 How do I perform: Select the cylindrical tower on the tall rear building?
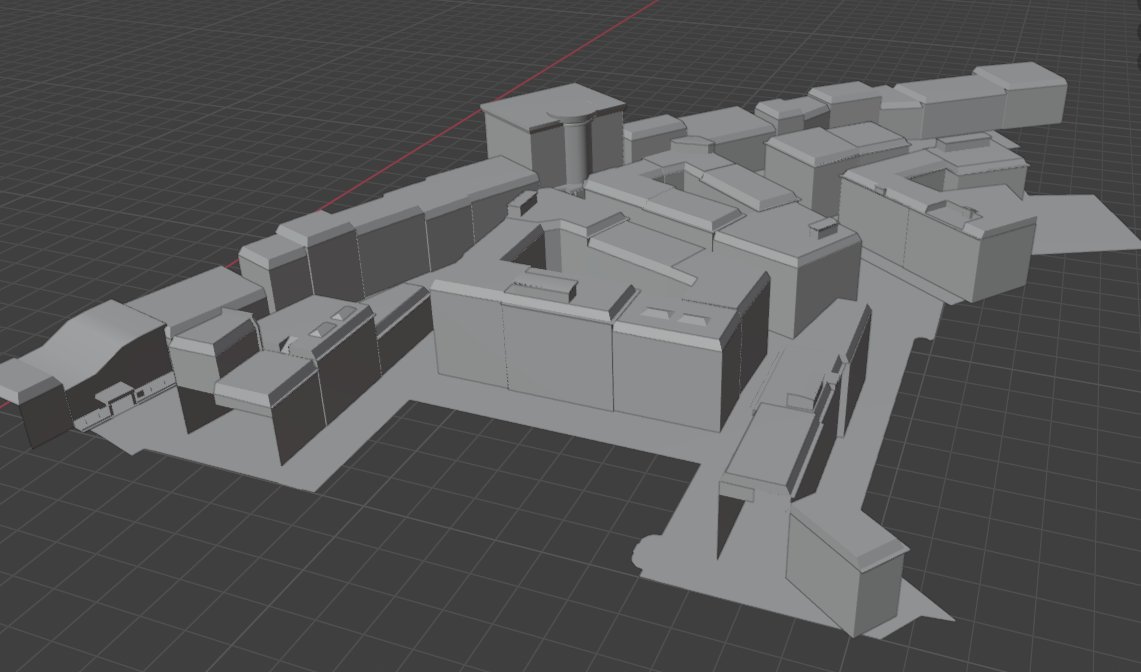click(576, 150)
